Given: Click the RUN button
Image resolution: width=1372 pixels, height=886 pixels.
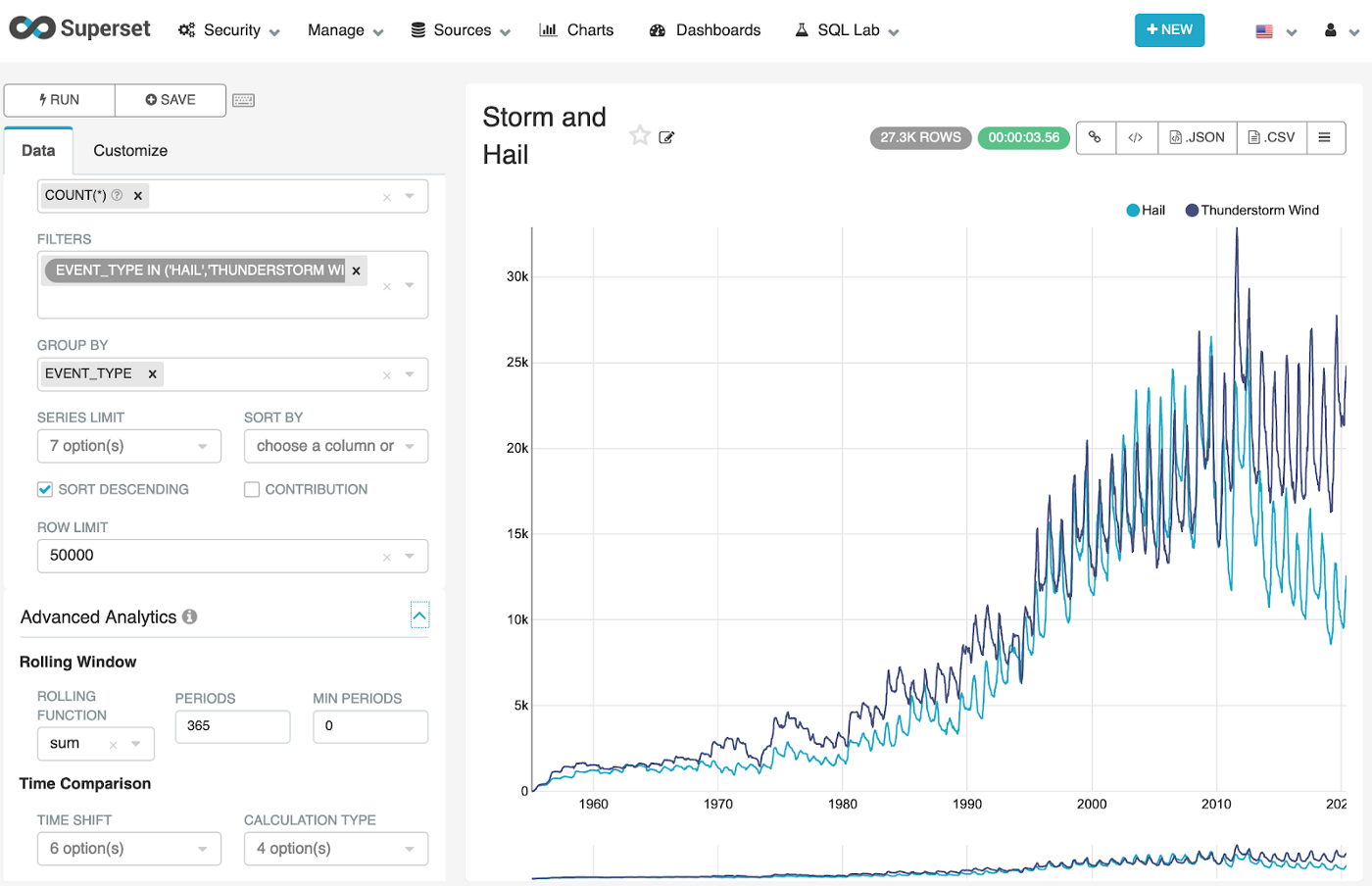Looking at the screenshot, I should pyautogui.click(x=59, y=99).
